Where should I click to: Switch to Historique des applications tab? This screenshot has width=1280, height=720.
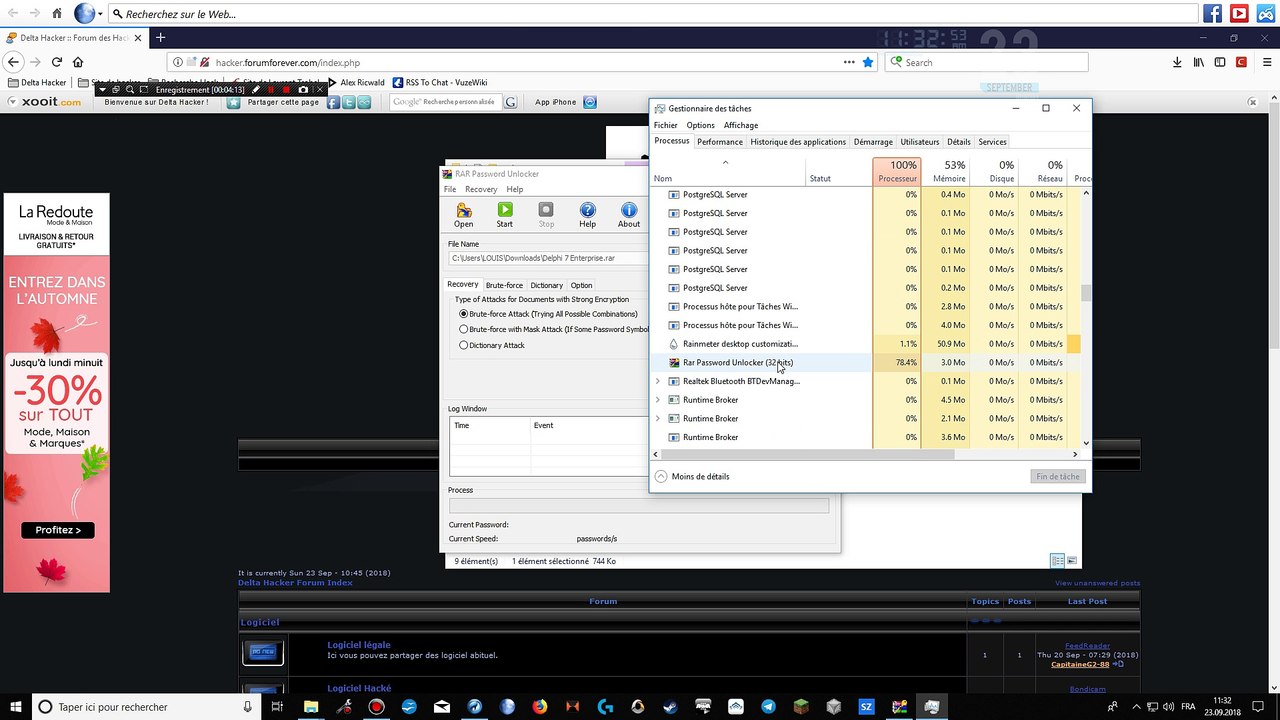pyautogui.click(x=798, y=142)
